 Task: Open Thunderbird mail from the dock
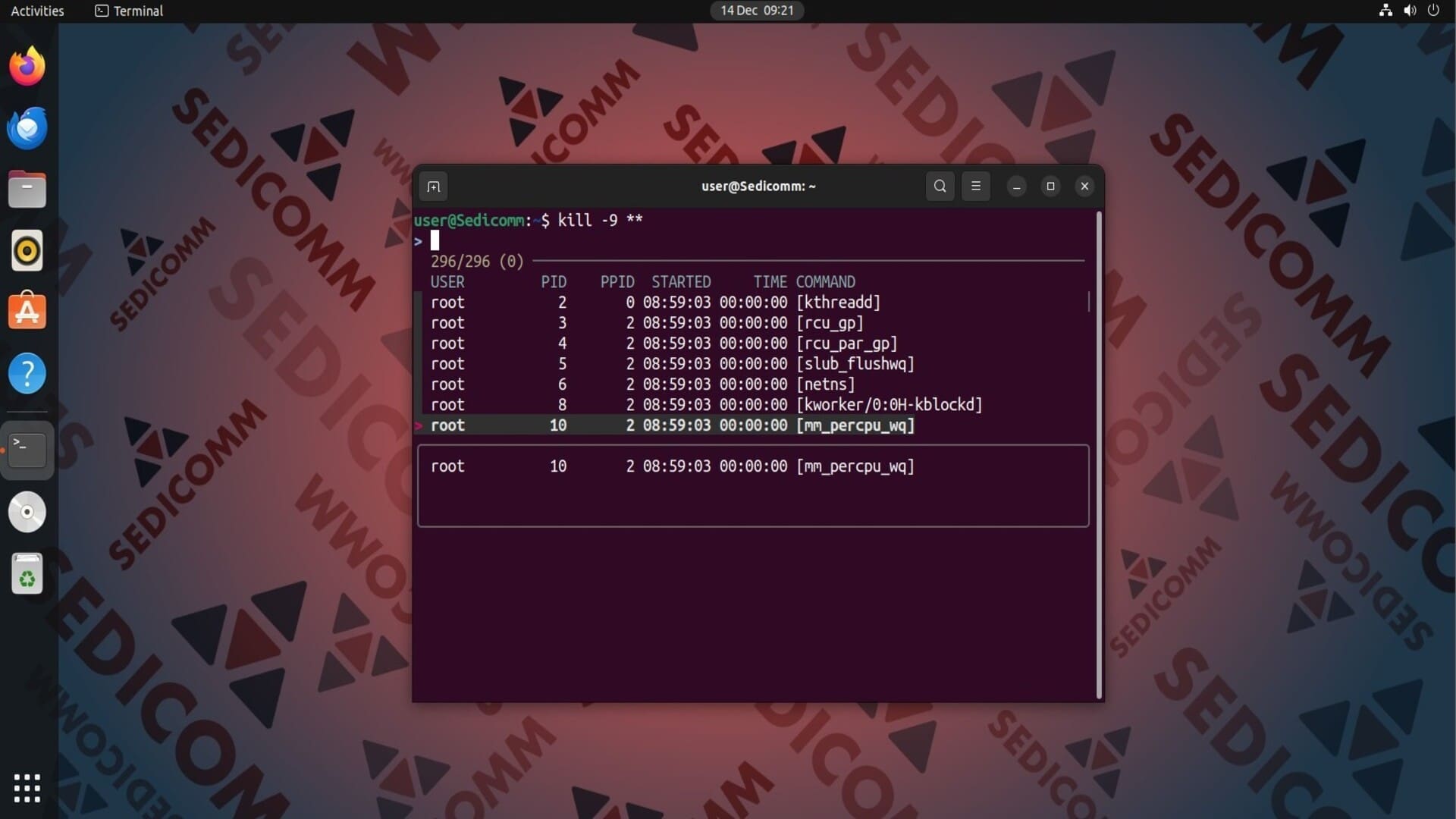[x=27, y=128]
